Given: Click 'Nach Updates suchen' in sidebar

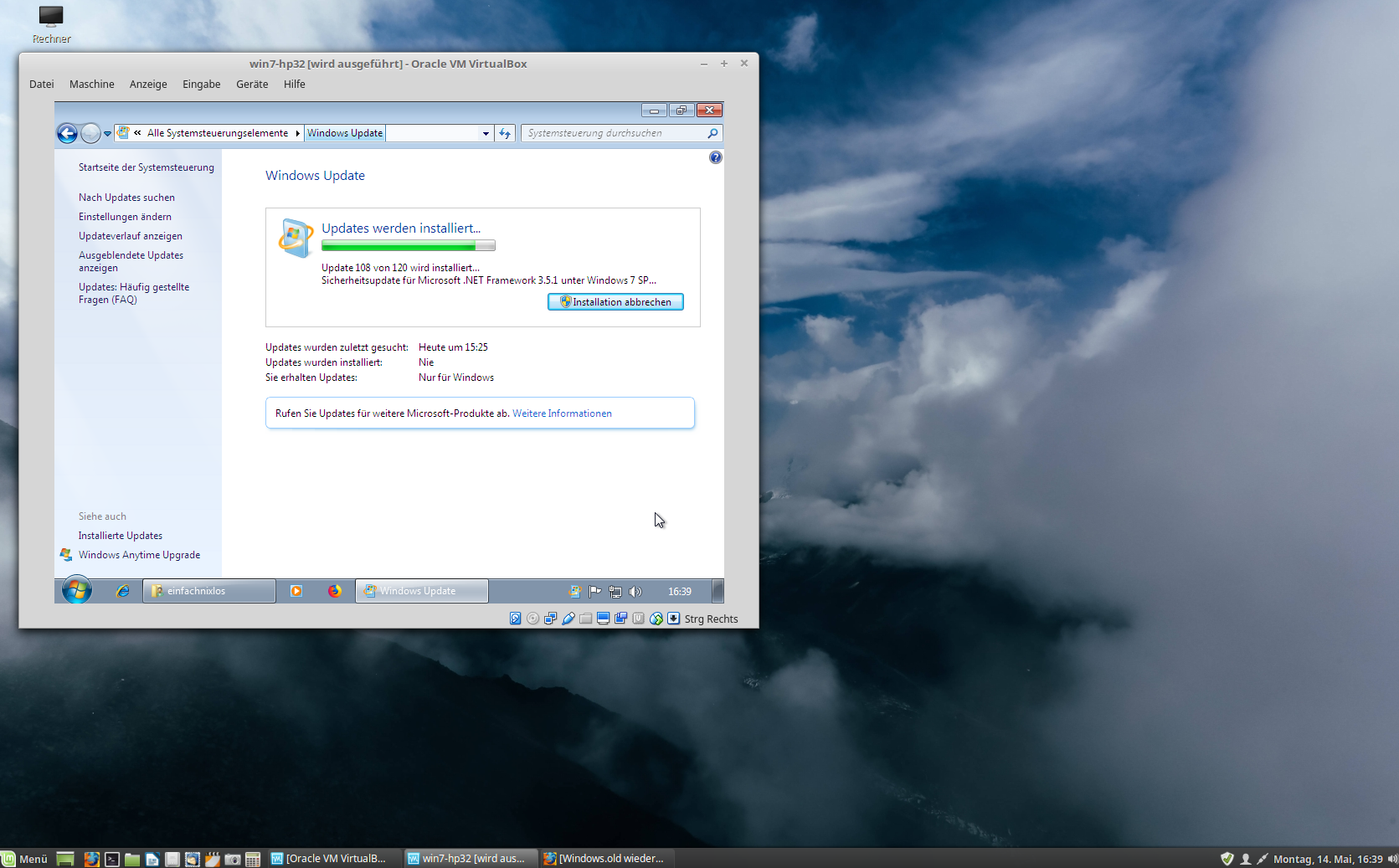Looking at the screenshot, I should click(x=126, y=198).
